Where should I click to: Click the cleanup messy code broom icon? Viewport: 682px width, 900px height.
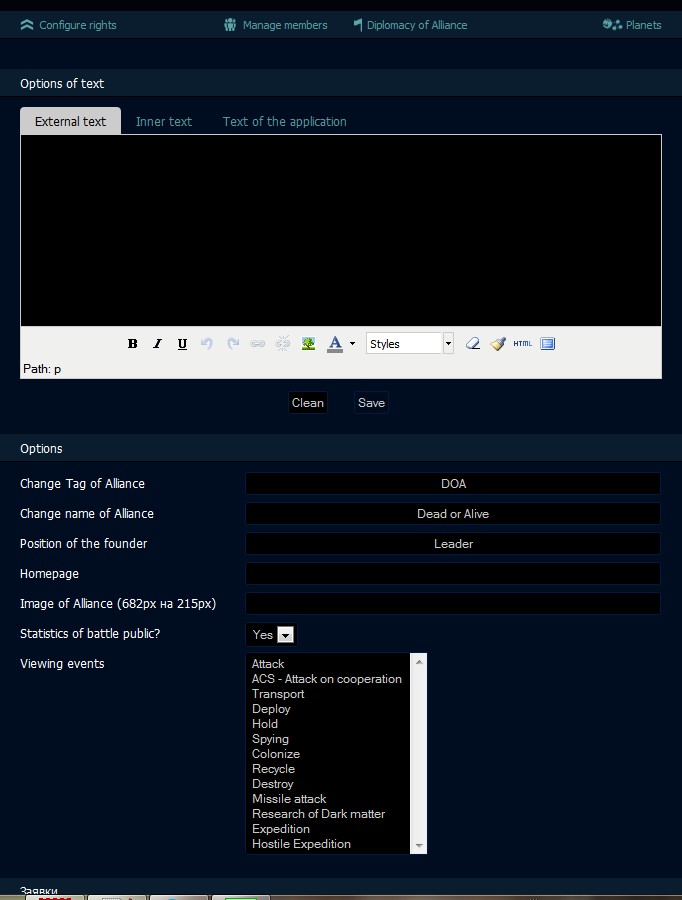[x=498, y=344]
